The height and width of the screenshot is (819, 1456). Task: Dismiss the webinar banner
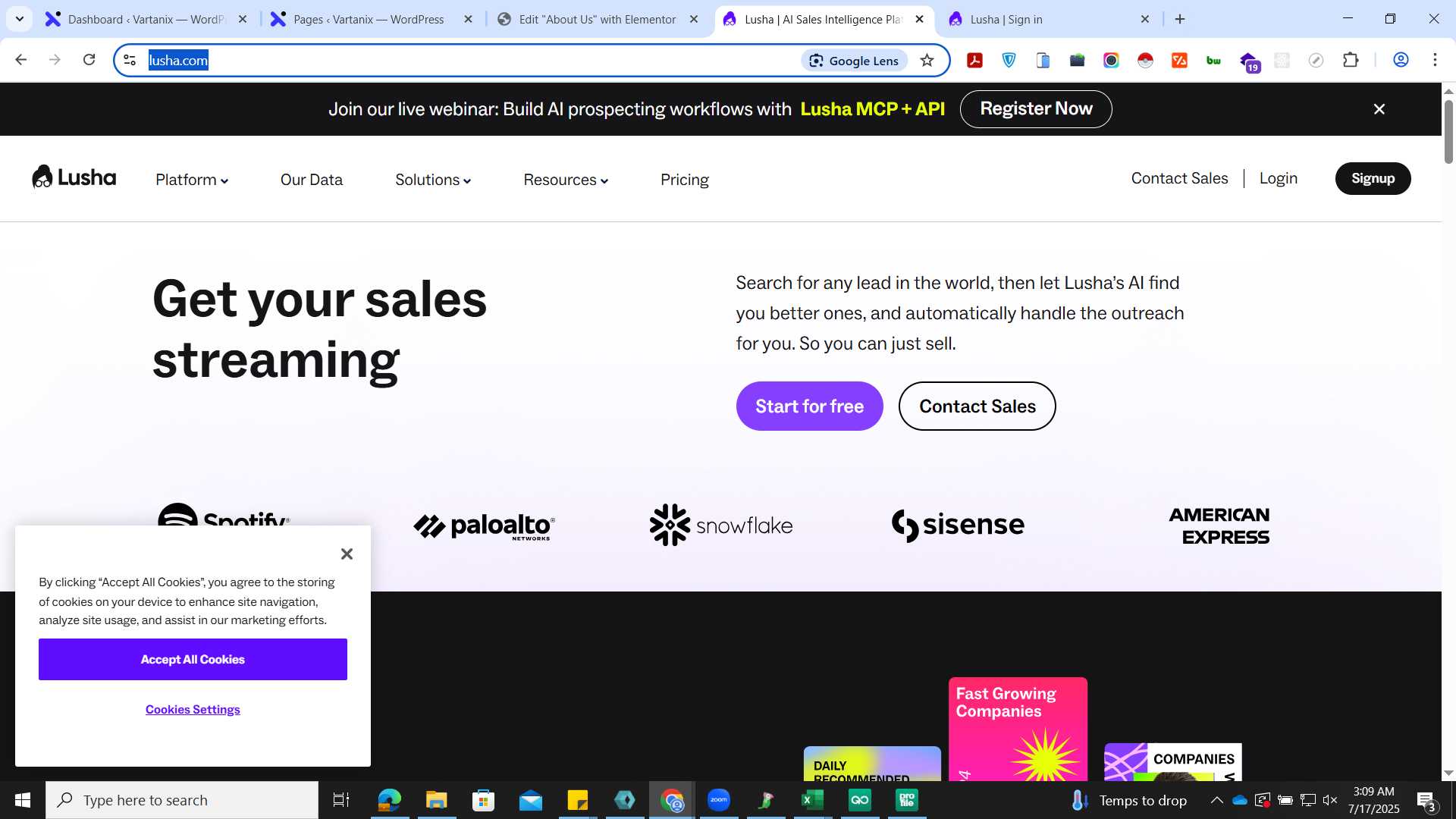coord(1379,109)
